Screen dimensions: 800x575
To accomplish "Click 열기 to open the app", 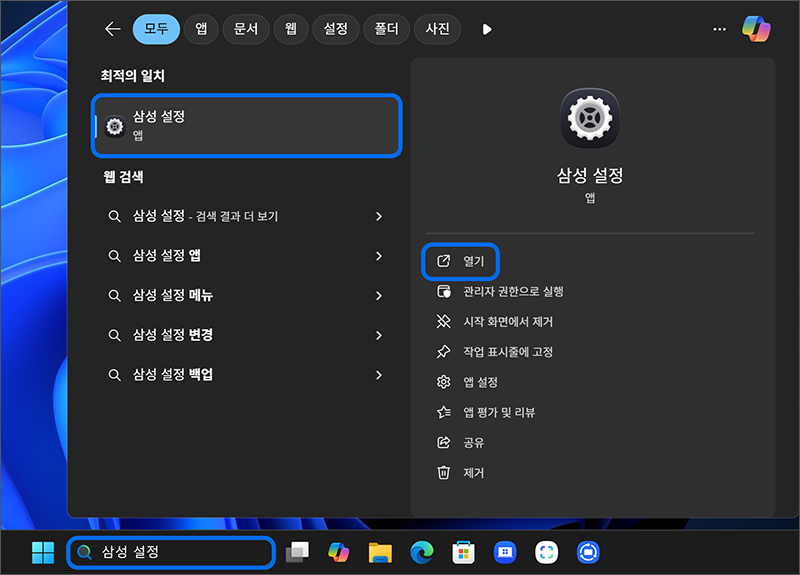I will (x=460, y=261).
